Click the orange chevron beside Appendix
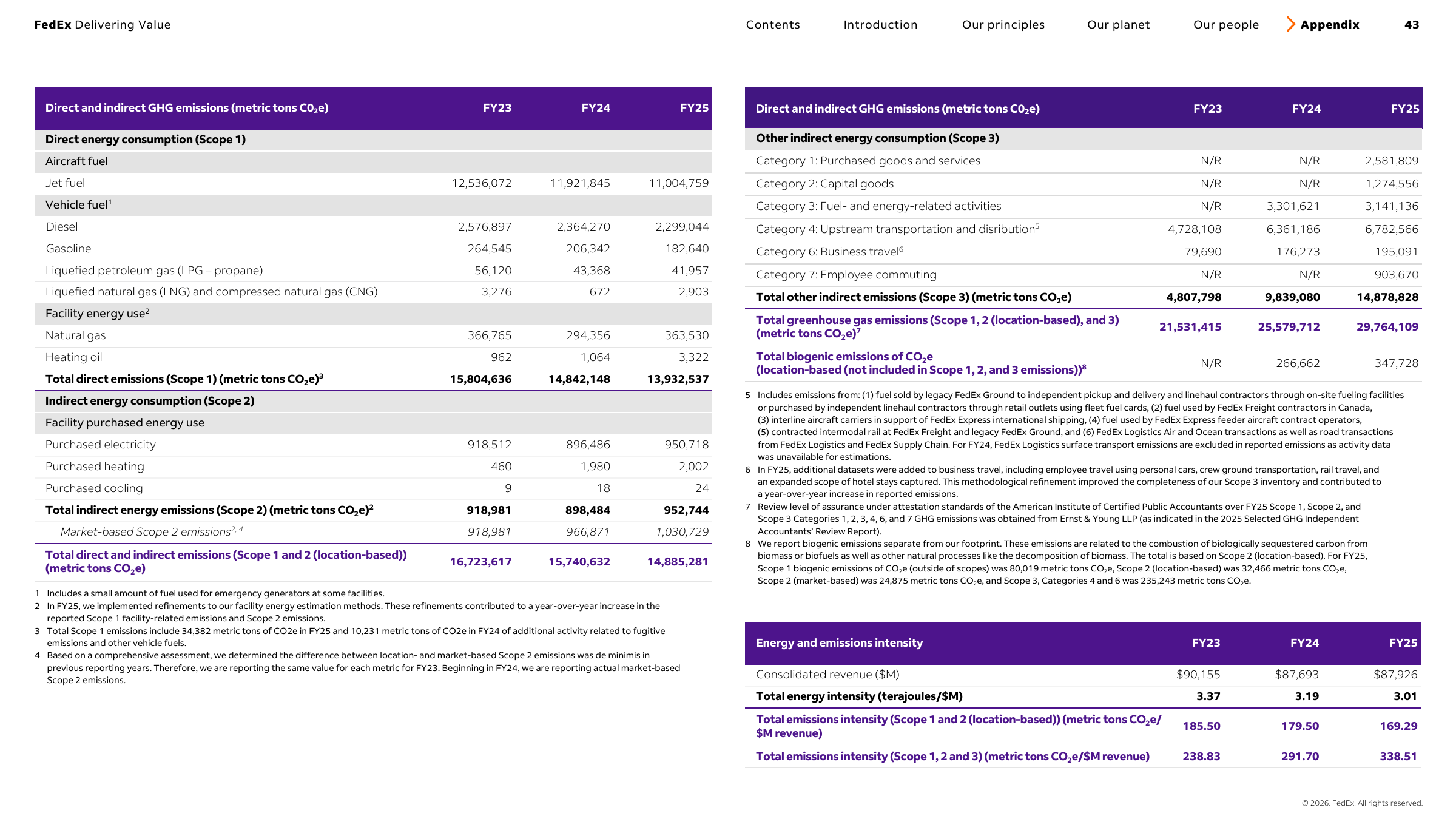 tap(1290, 24)
